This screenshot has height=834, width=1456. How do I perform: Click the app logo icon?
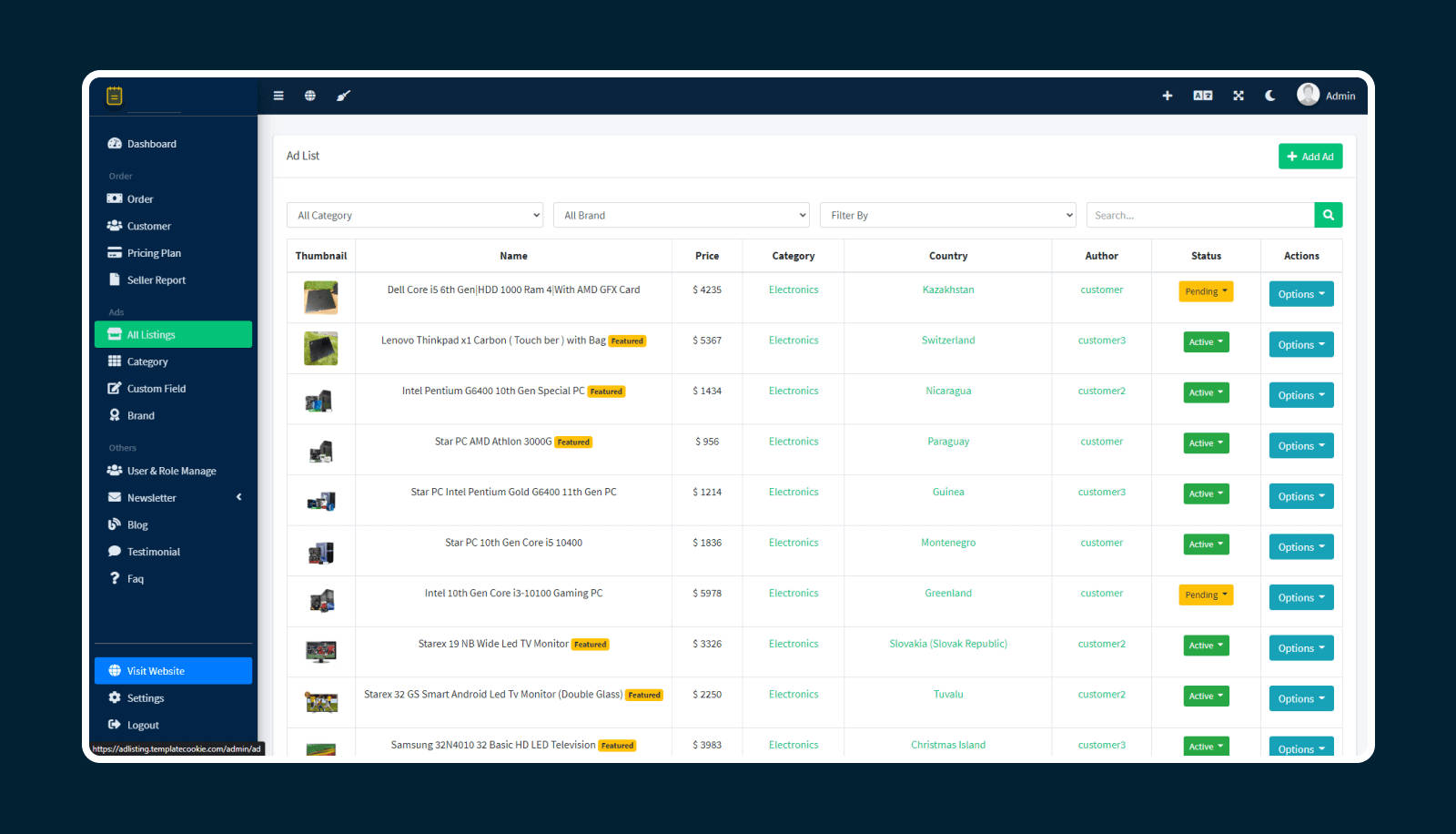(x=115, y=96)
